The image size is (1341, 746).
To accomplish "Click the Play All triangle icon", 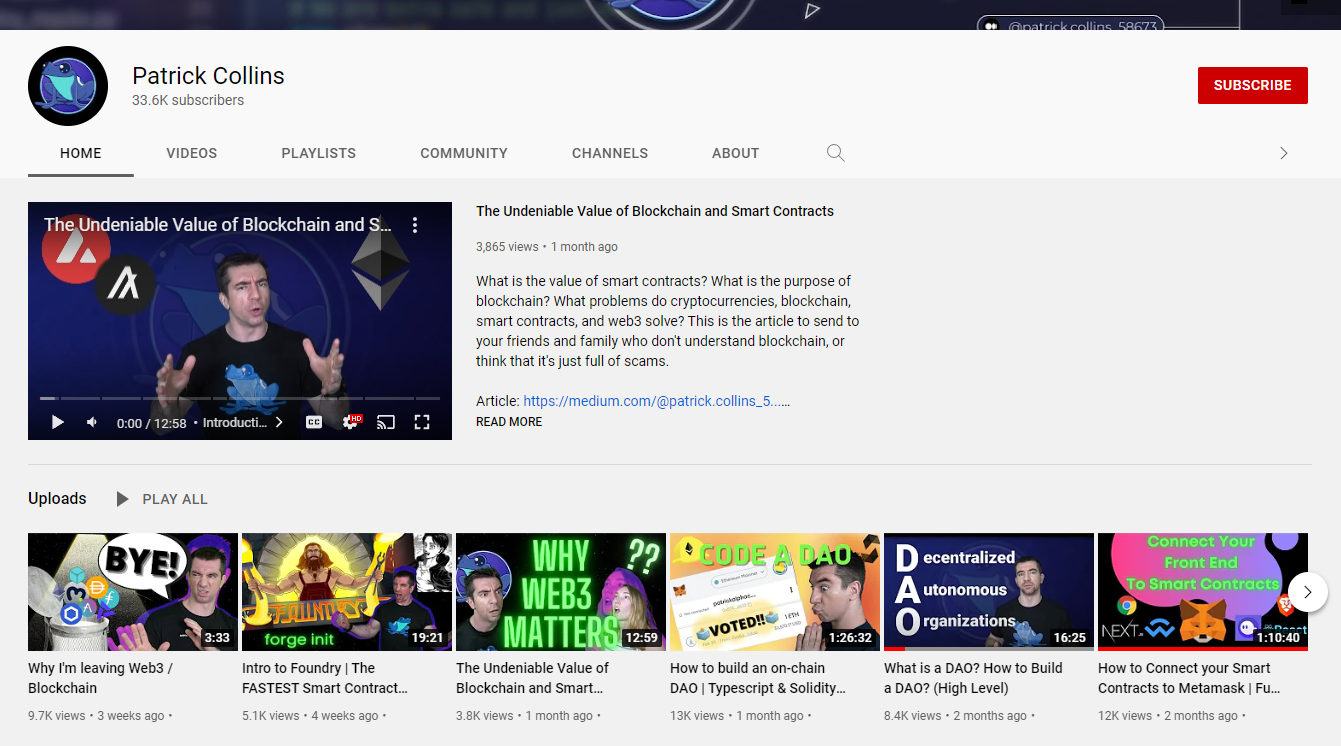I will tap(121, 498).
